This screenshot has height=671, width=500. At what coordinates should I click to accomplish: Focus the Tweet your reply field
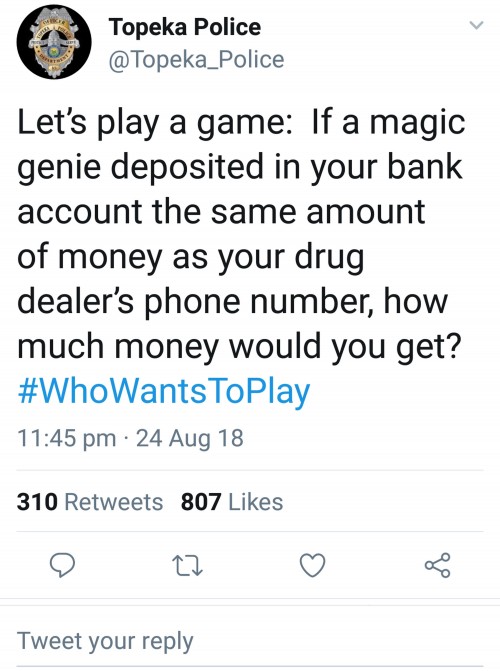[x=250, y=641]
